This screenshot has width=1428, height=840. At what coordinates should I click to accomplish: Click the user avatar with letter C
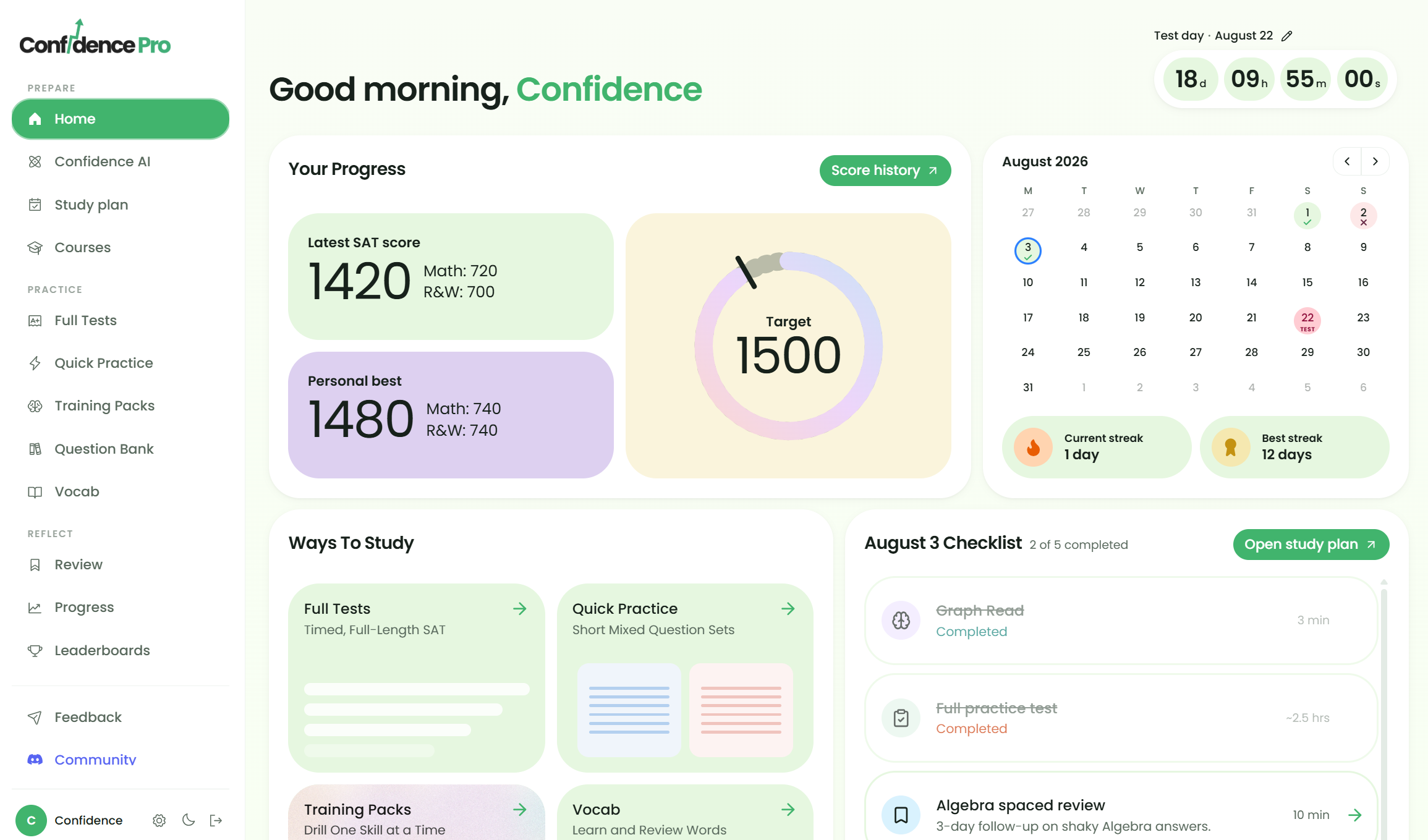coord(31,820)
